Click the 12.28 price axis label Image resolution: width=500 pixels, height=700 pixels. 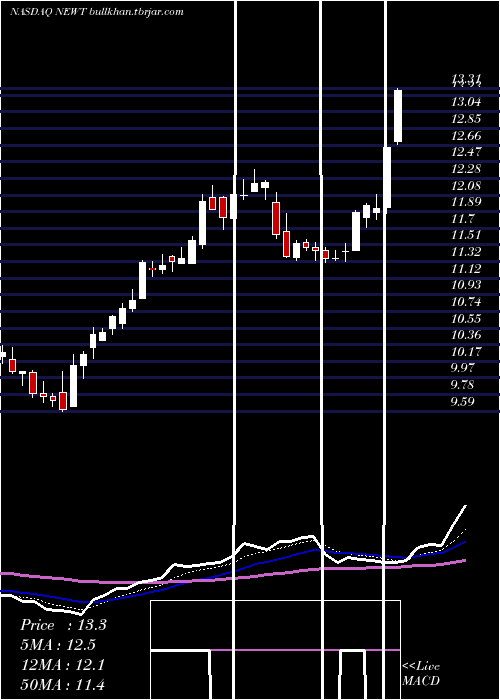coord(466,168)
